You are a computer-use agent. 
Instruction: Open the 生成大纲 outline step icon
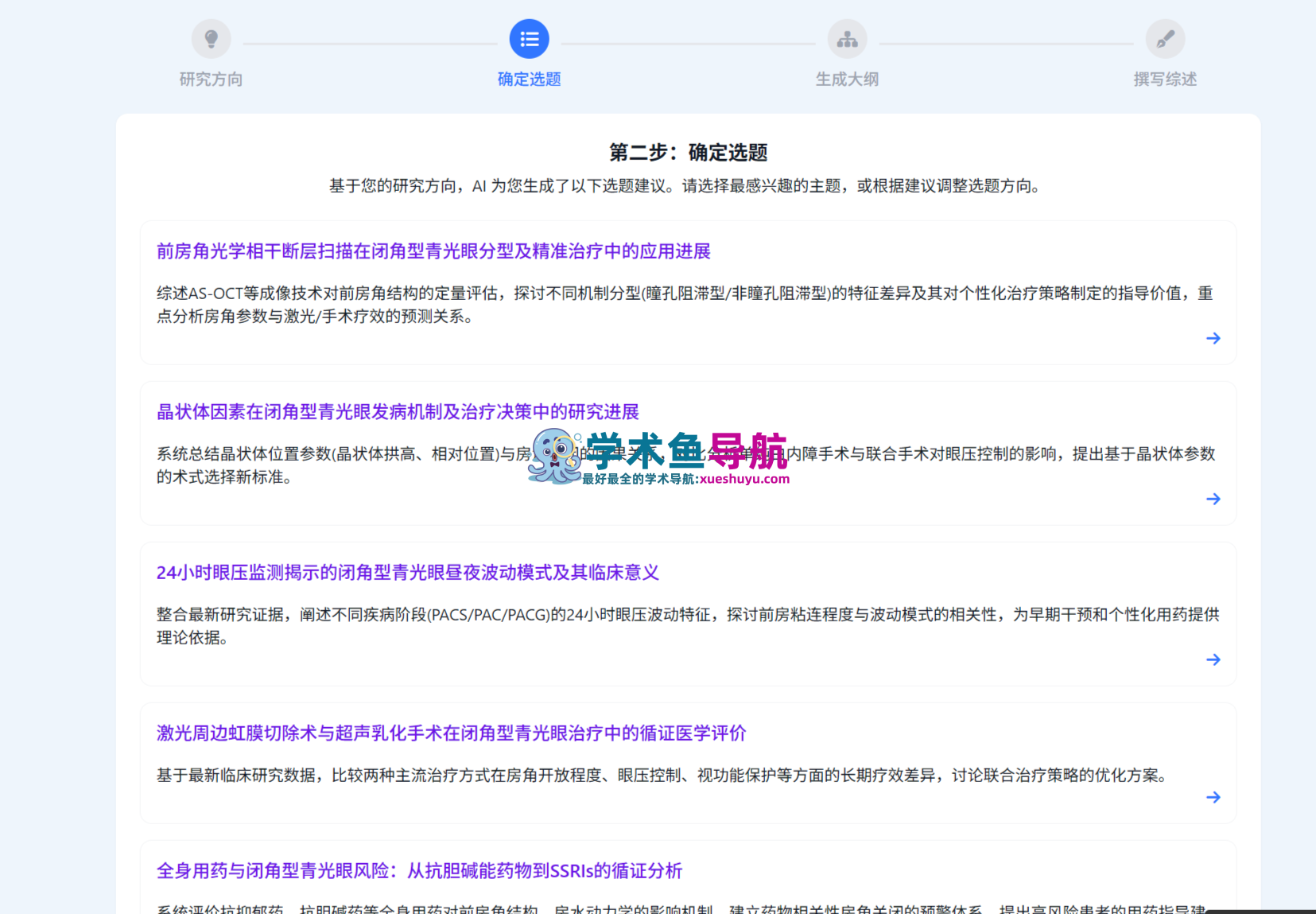pos(847,38)
